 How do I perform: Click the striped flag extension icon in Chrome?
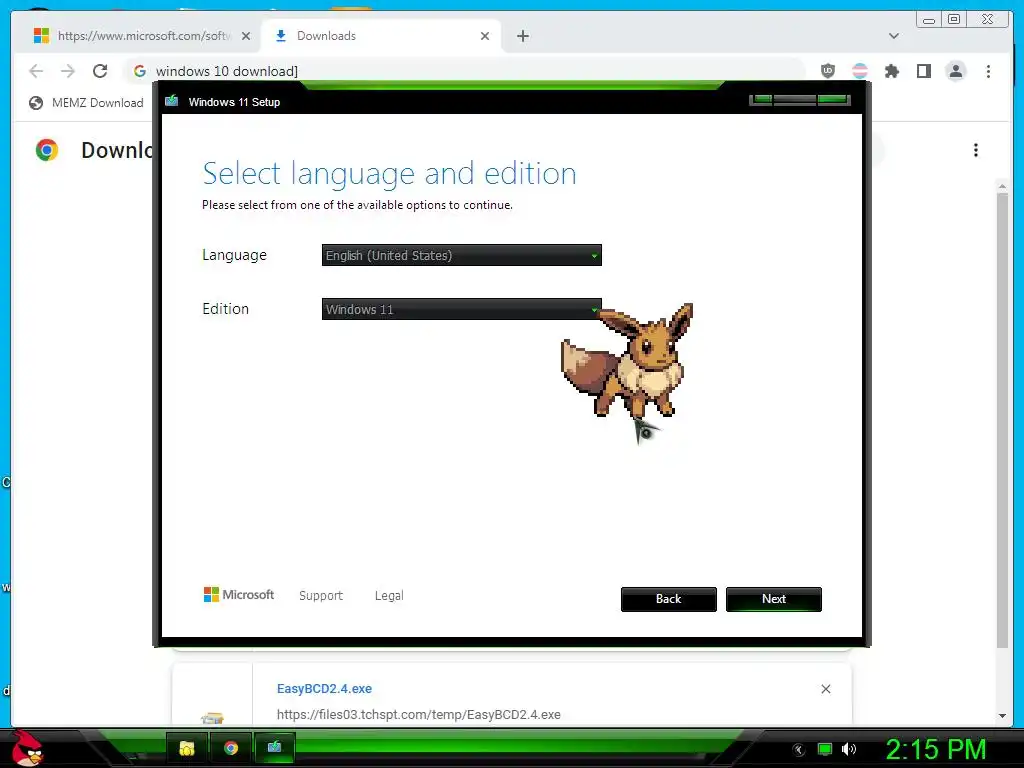[x=860, y=71]
